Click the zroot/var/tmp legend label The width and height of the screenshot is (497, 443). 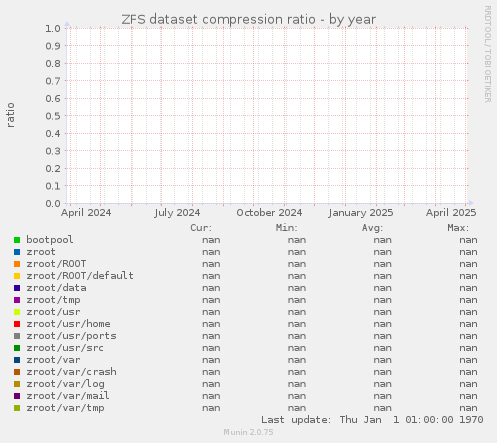click(x=65, y=408)
